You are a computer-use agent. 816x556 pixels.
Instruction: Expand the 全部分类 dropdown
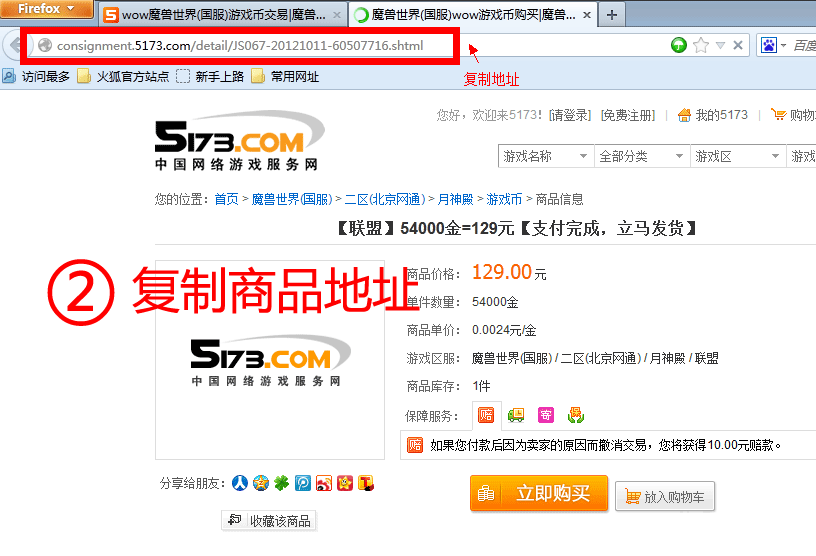pyautogui.click(x=642, y=156)
